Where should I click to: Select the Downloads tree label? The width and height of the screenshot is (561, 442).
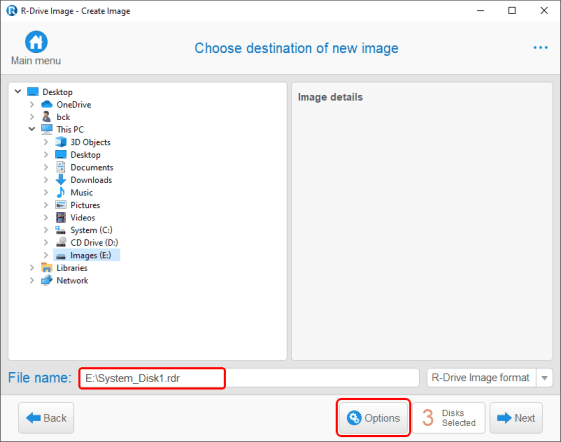point(91,180)
